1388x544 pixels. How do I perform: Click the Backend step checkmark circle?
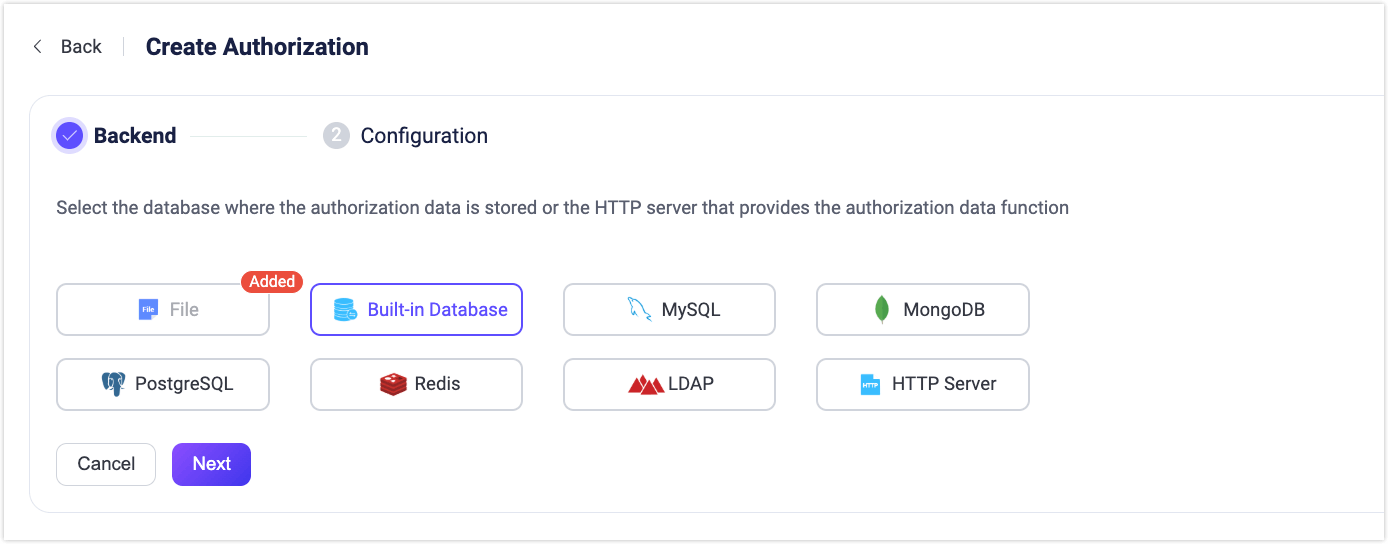tap(69, 136)
